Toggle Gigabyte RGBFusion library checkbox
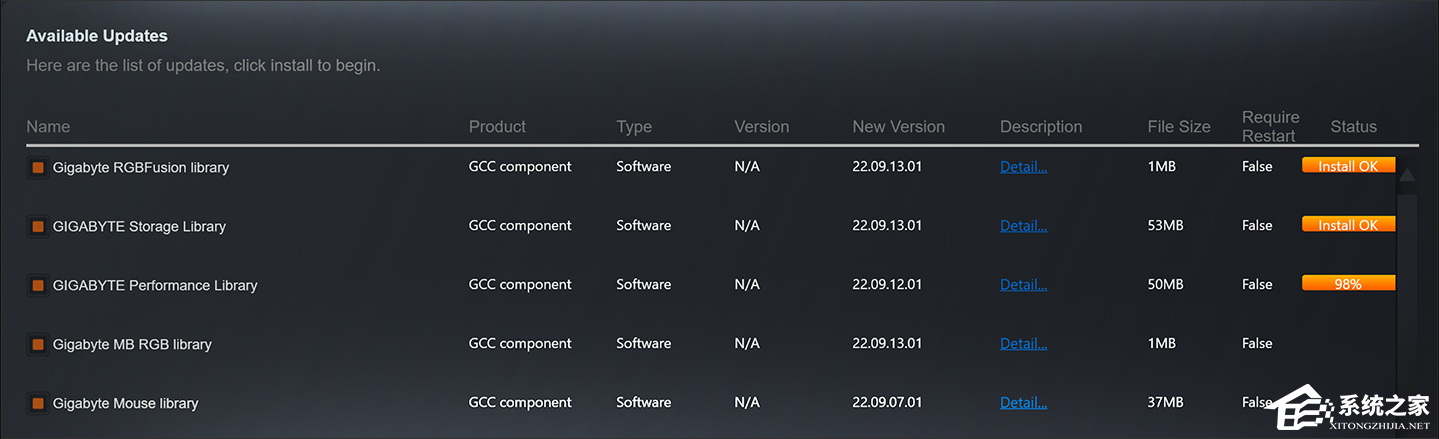Image resolution: width=1439 pixels, height=439 pixels. point(38,167)
